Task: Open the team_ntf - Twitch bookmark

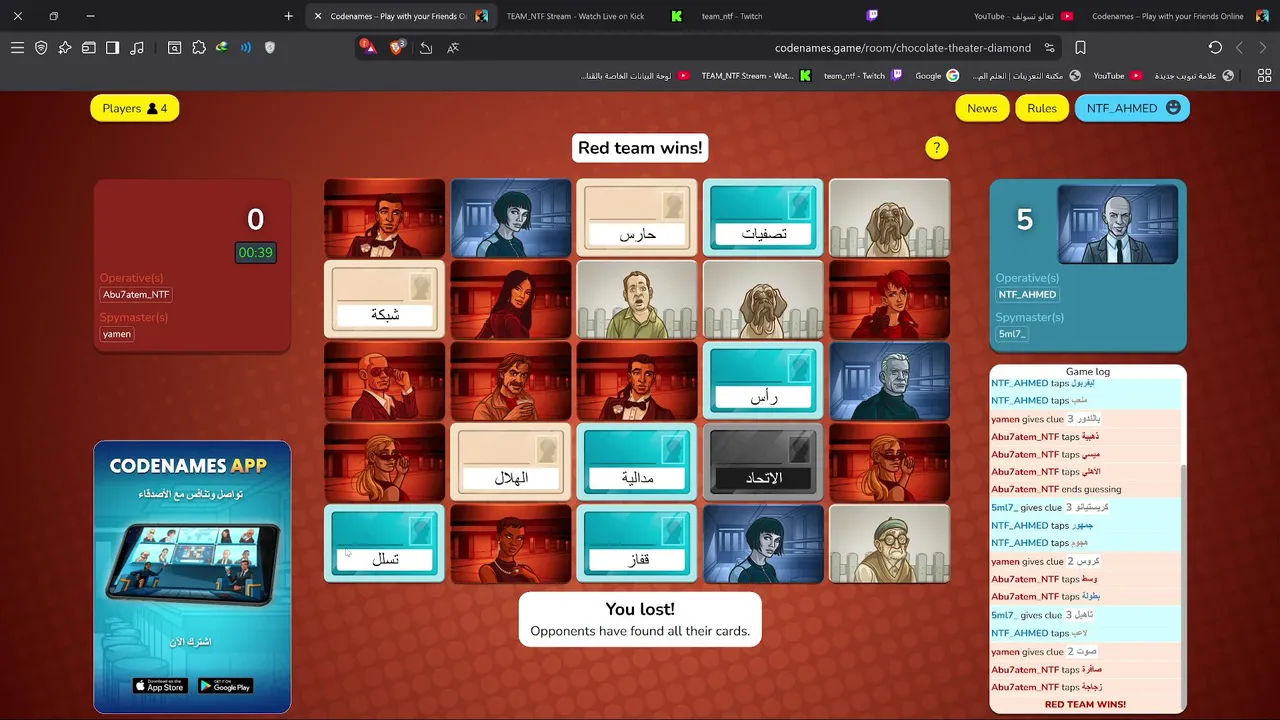Action: click(x=863, y=76)
